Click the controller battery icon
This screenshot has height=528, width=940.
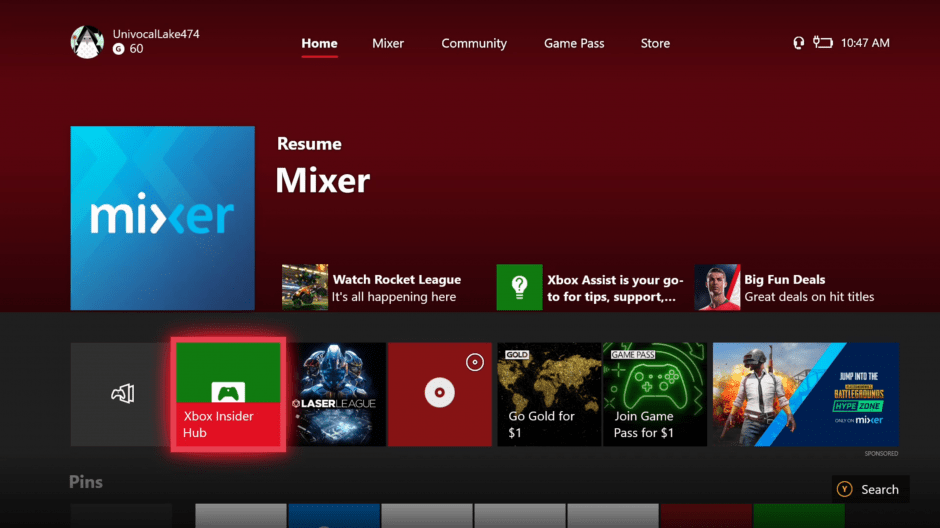(822, 42)
